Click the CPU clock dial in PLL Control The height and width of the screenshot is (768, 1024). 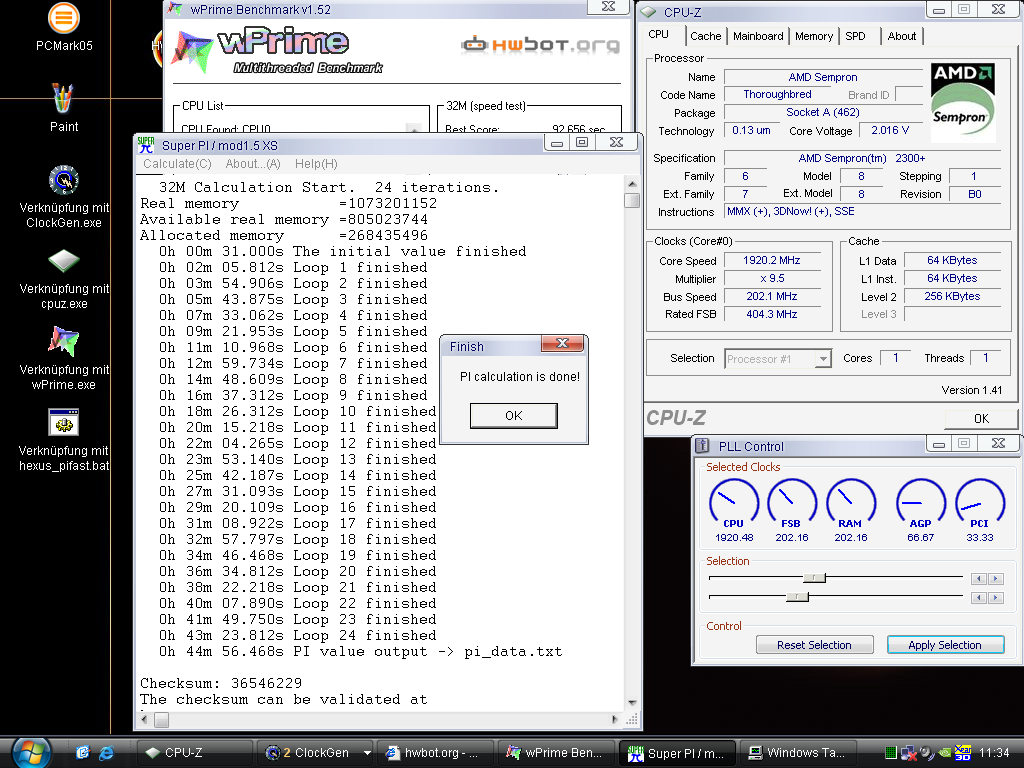click(x=733, y=503)
